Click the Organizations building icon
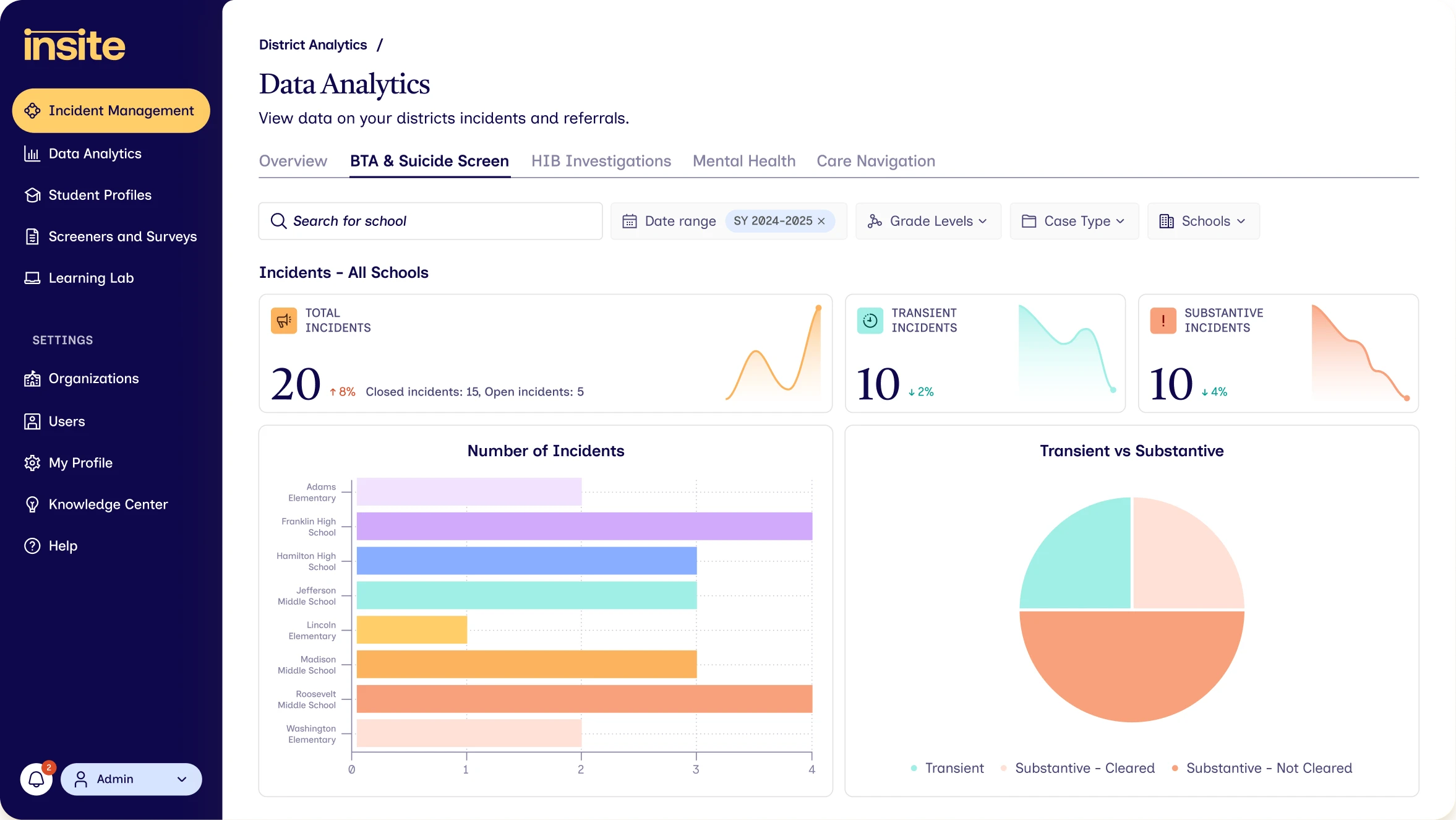This screenshot has width=1456, height=820. pos(32,379)
